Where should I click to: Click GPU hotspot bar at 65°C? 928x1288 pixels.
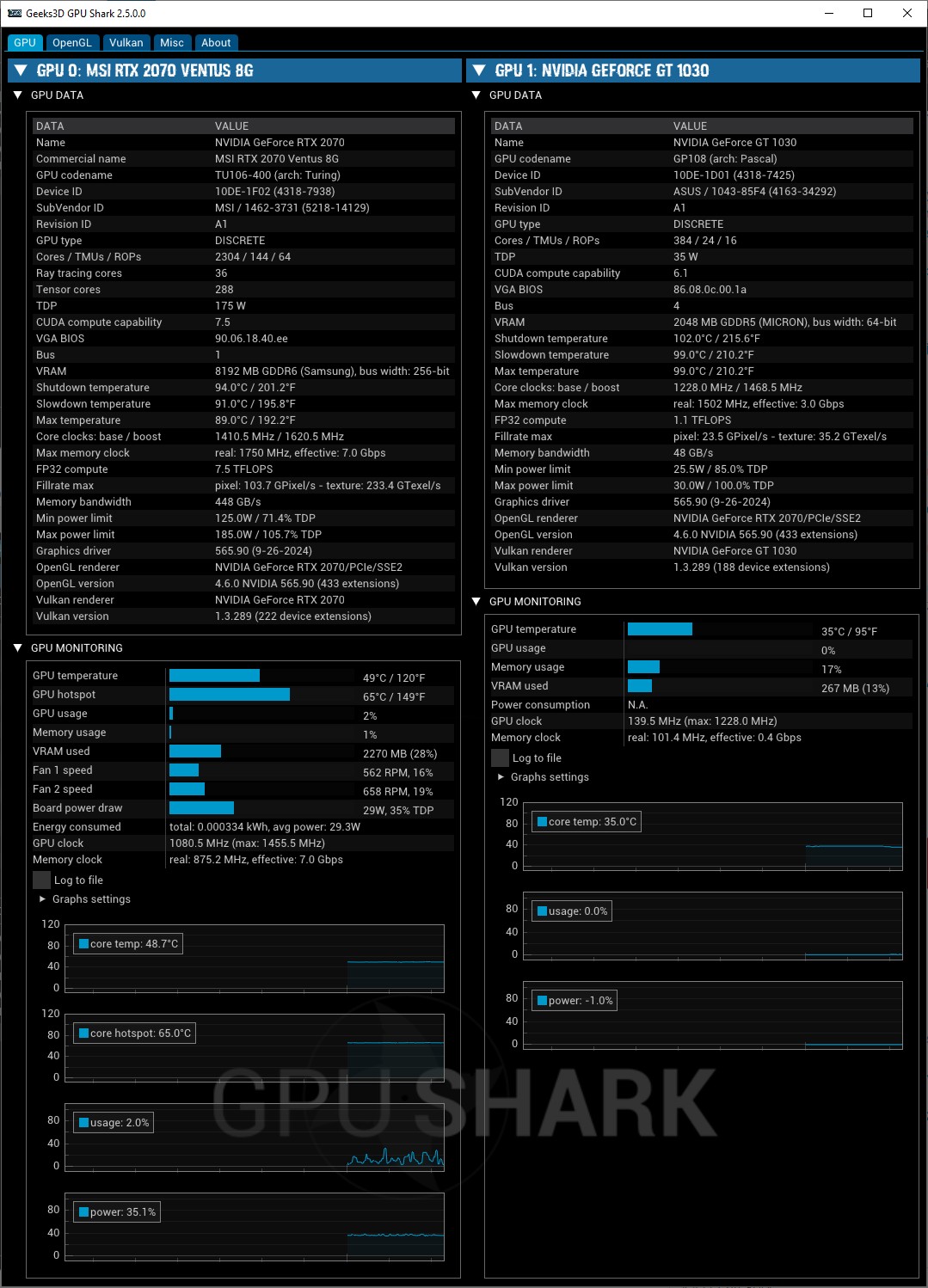(x=230, y=695)
